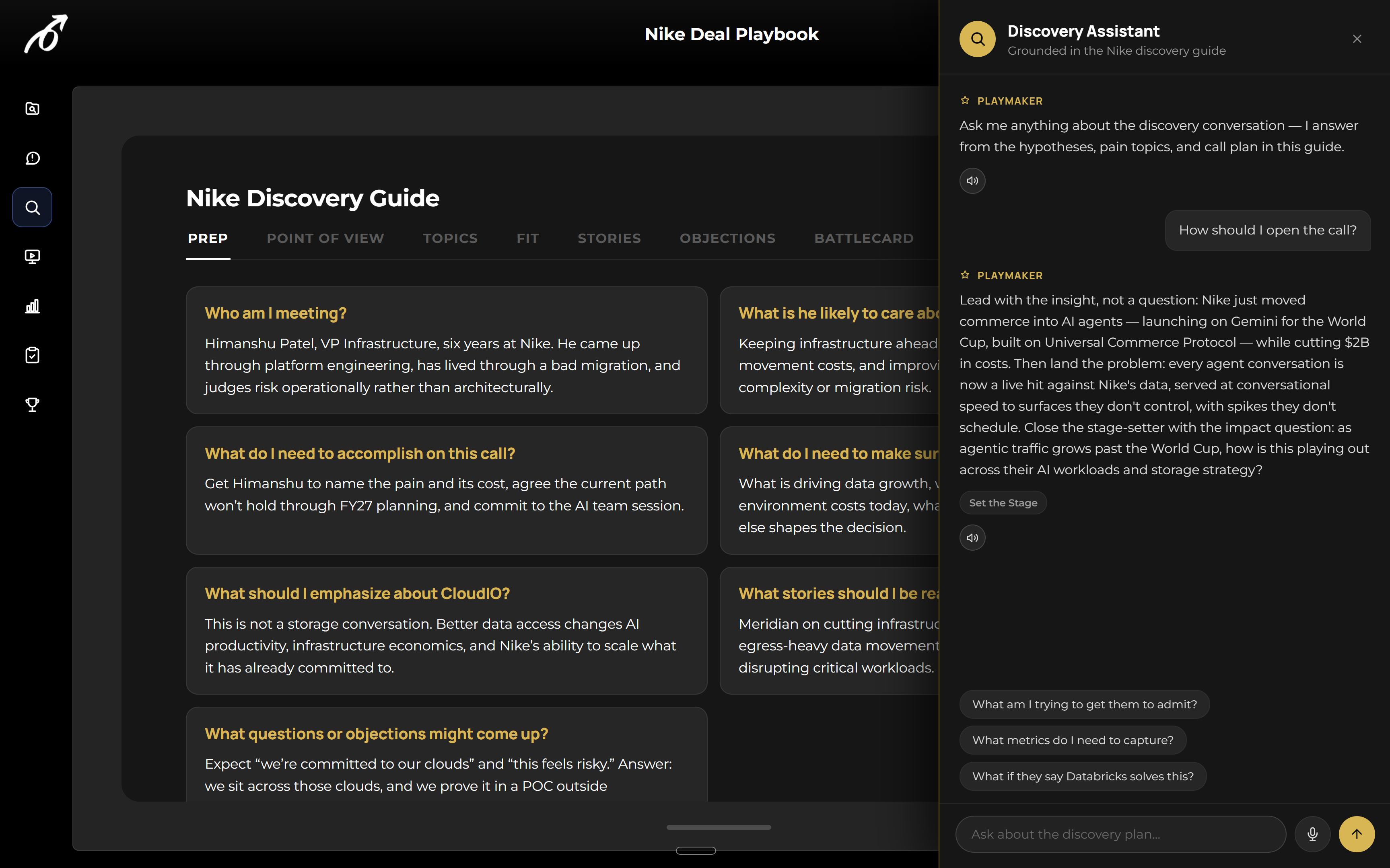Image resolution: width=1390 pixels, height=868 pixels.
Task: Open the 'What questions or objections' card
Action: coord(446,754)
